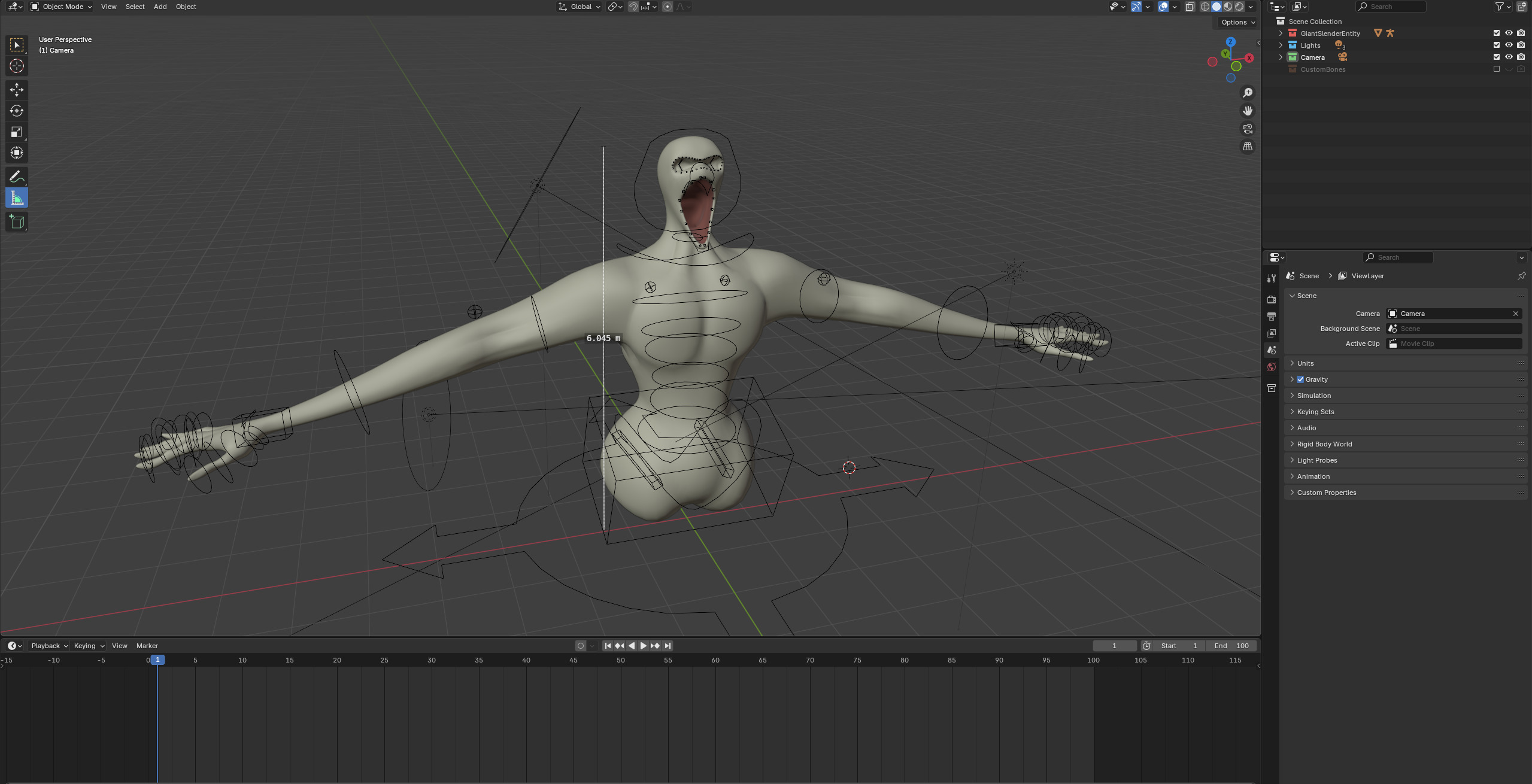The width and height of the screenshot is (1532, 784).
Task: Select the Select Box tool
Action: point(17,45)
